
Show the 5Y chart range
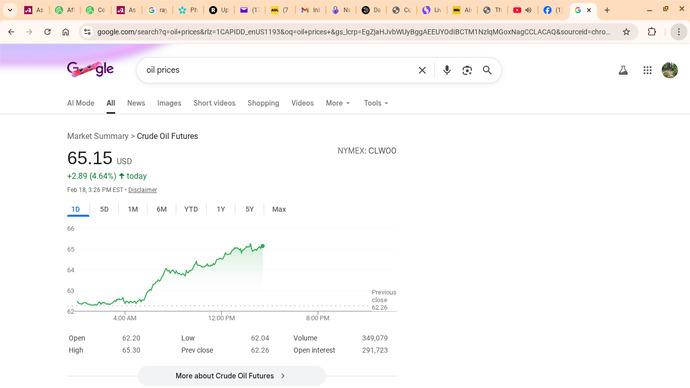(x=250, y=209)
